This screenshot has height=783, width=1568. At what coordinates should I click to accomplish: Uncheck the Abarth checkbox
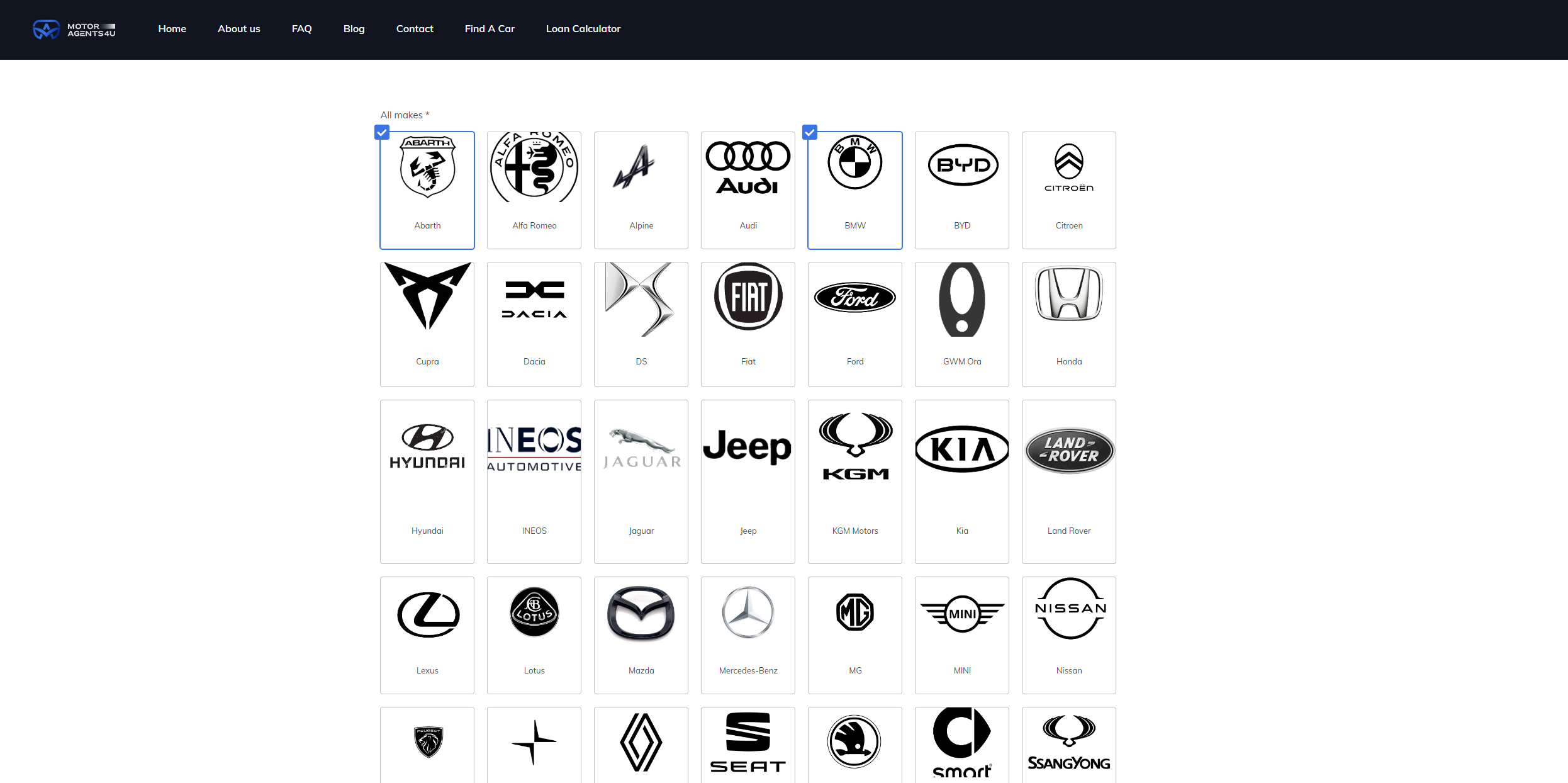382,132
